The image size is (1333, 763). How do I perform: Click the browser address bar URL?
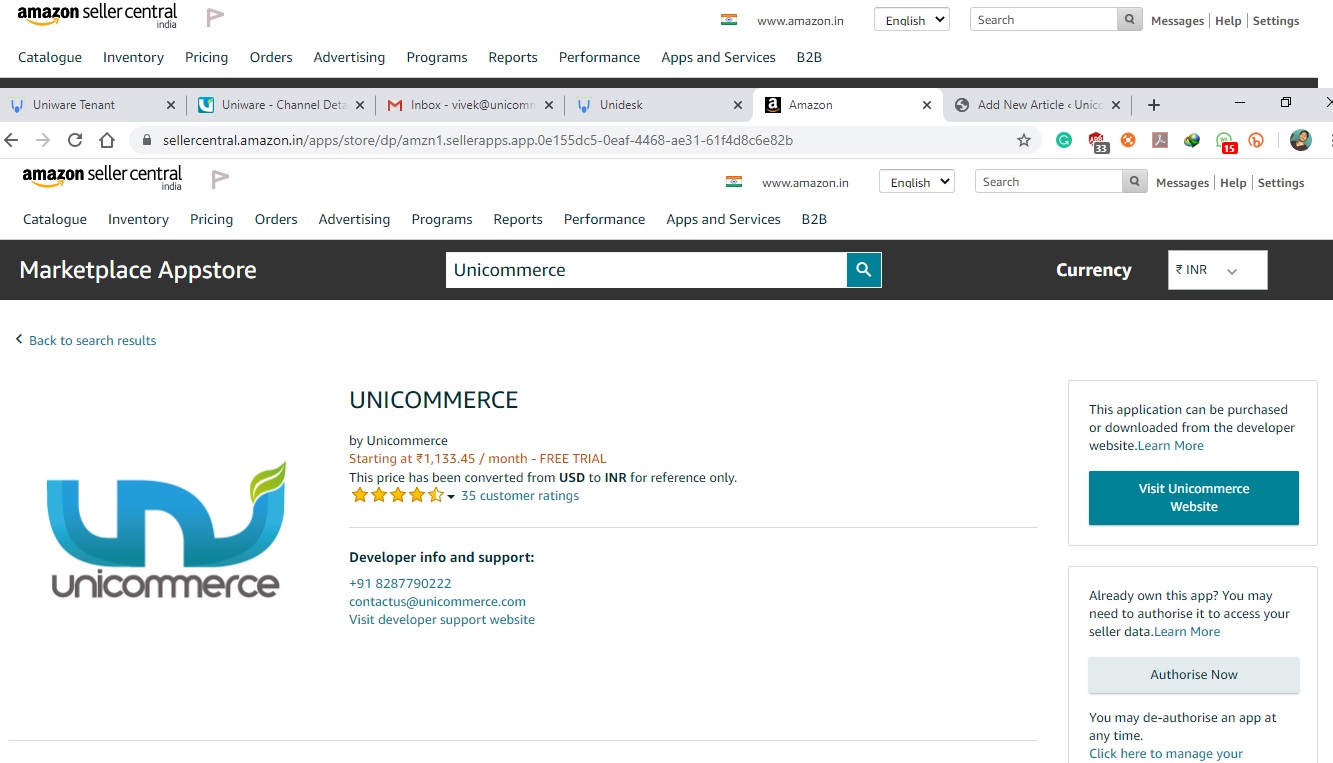pos(478,141)
